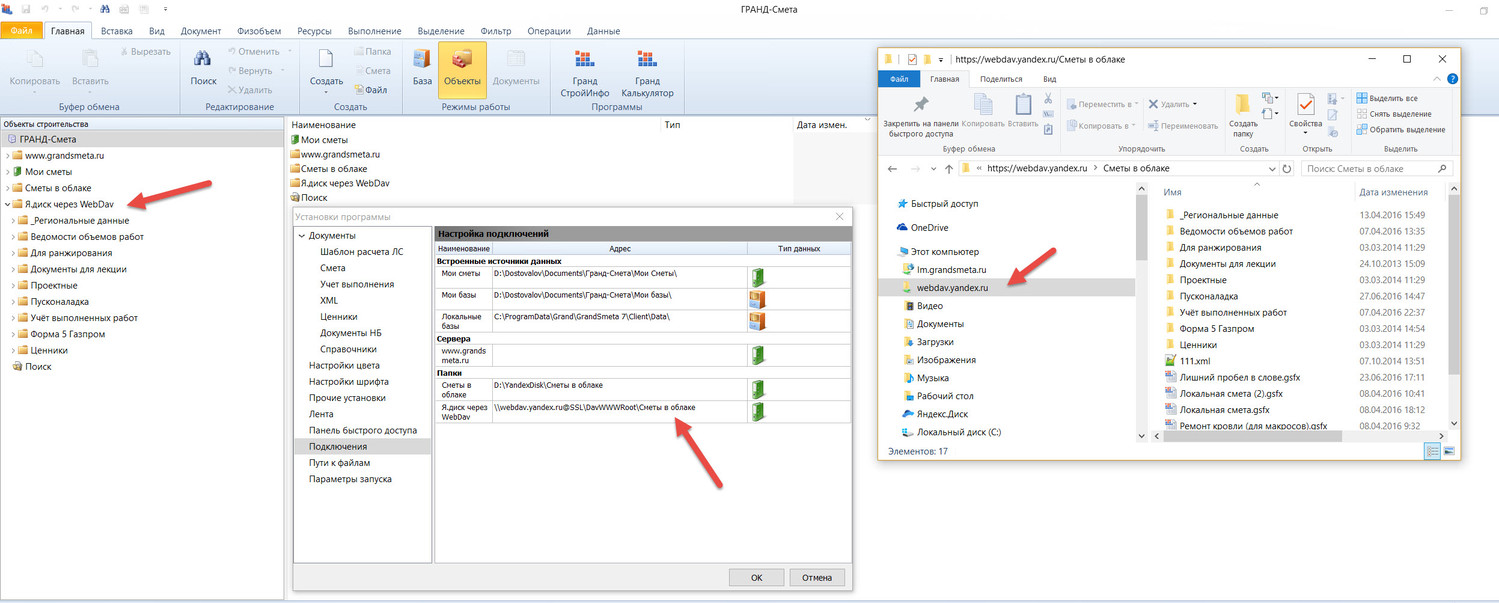This screenshot has width=1499, height=603.
Task: Click data type icon for Локальные базы row
Action: (x=757, y=321)
